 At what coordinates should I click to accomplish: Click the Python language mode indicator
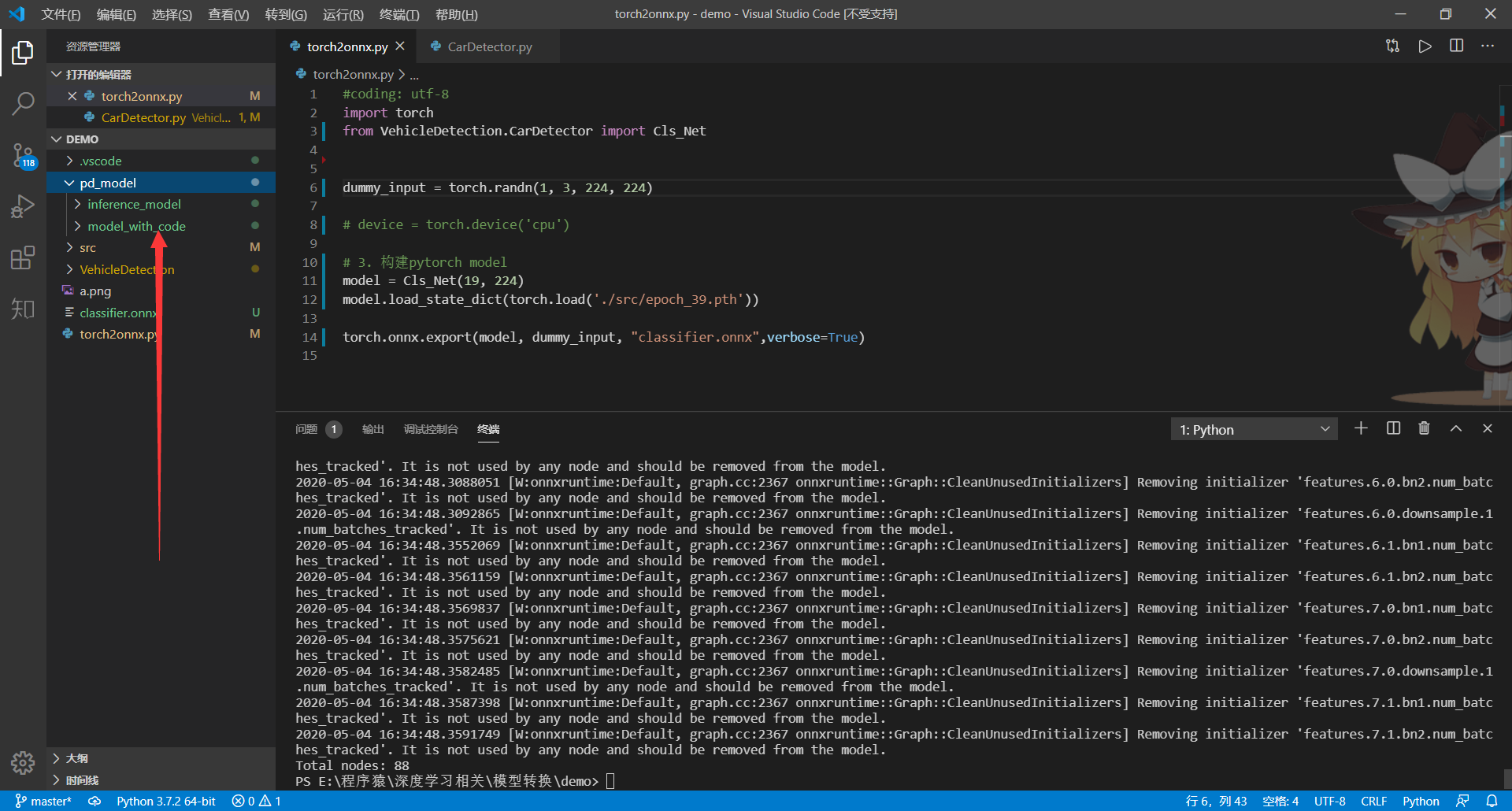click(1421, 801)
